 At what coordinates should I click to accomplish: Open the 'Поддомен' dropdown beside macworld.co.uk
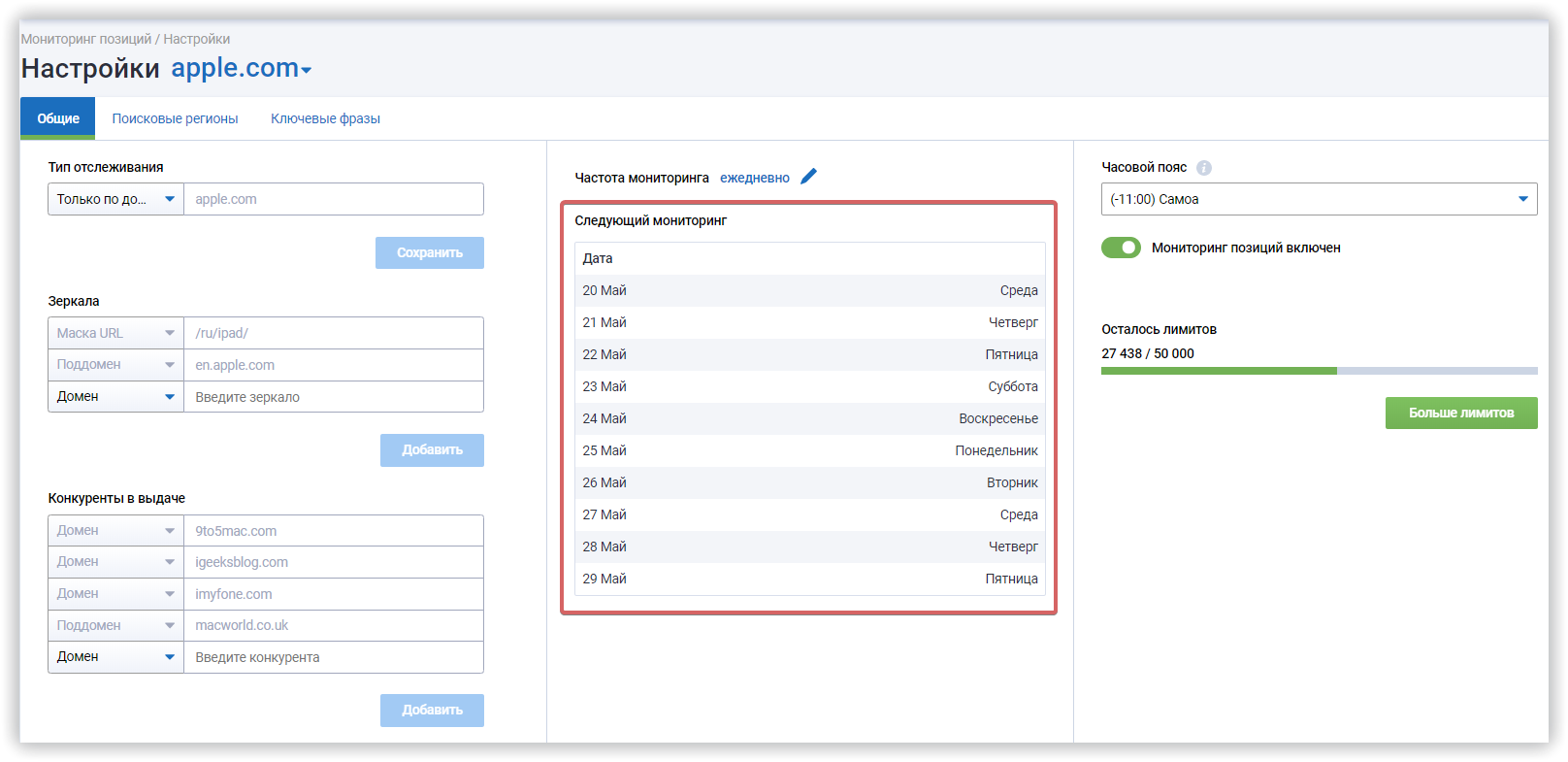[x=115, y=625]
